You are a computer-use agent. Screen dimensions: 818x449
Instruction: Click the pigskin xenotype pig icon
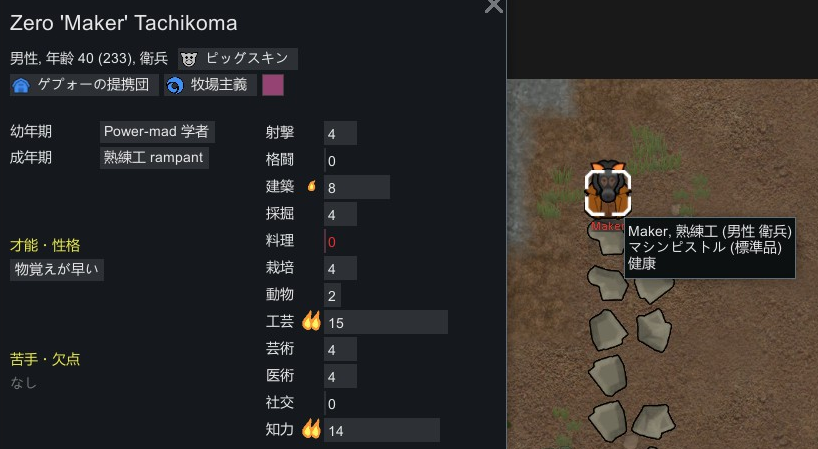click(x=189, y=59)
